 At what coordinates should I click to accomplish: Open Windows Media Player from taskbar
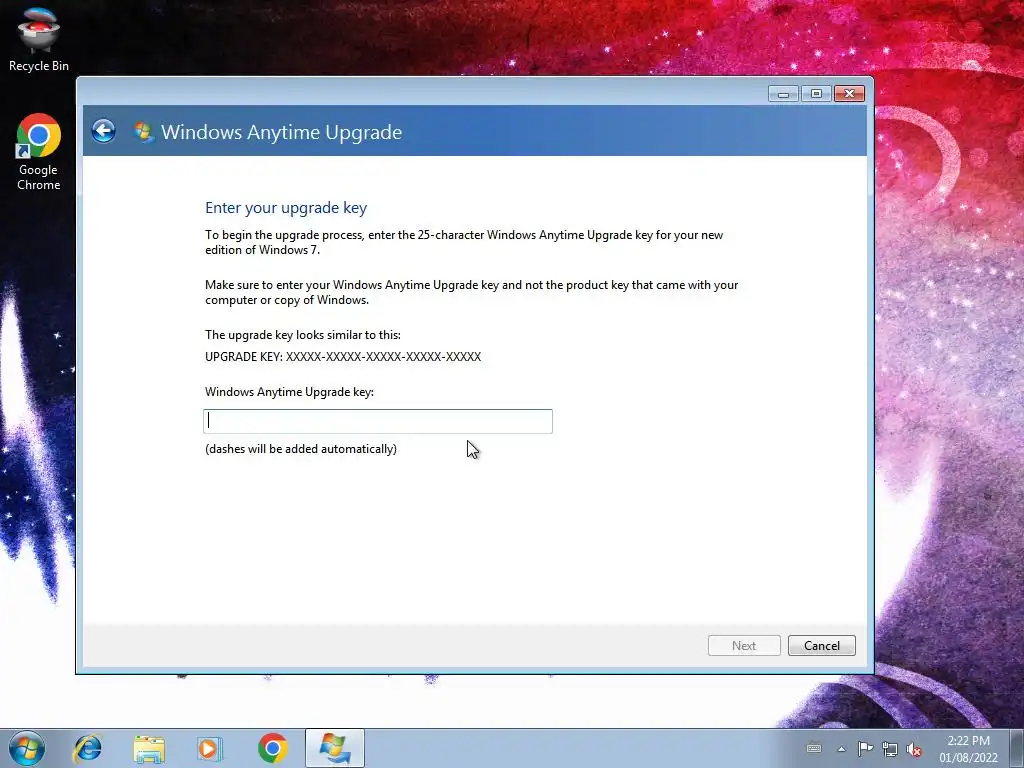click(x=210, y=748)
